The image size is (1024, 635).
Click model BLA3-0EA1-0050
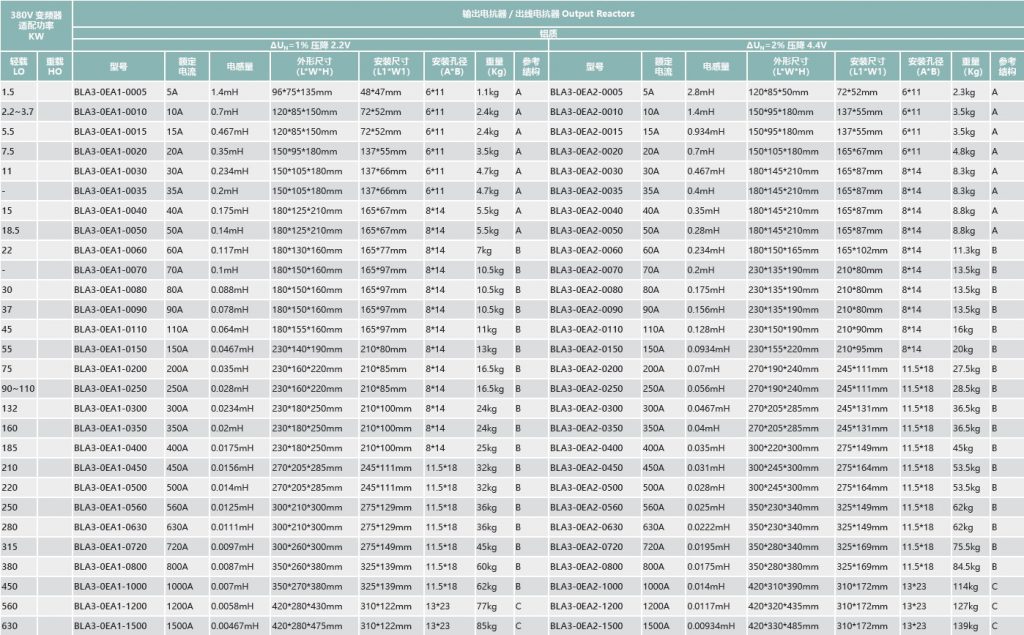click(x=110, y=231)
